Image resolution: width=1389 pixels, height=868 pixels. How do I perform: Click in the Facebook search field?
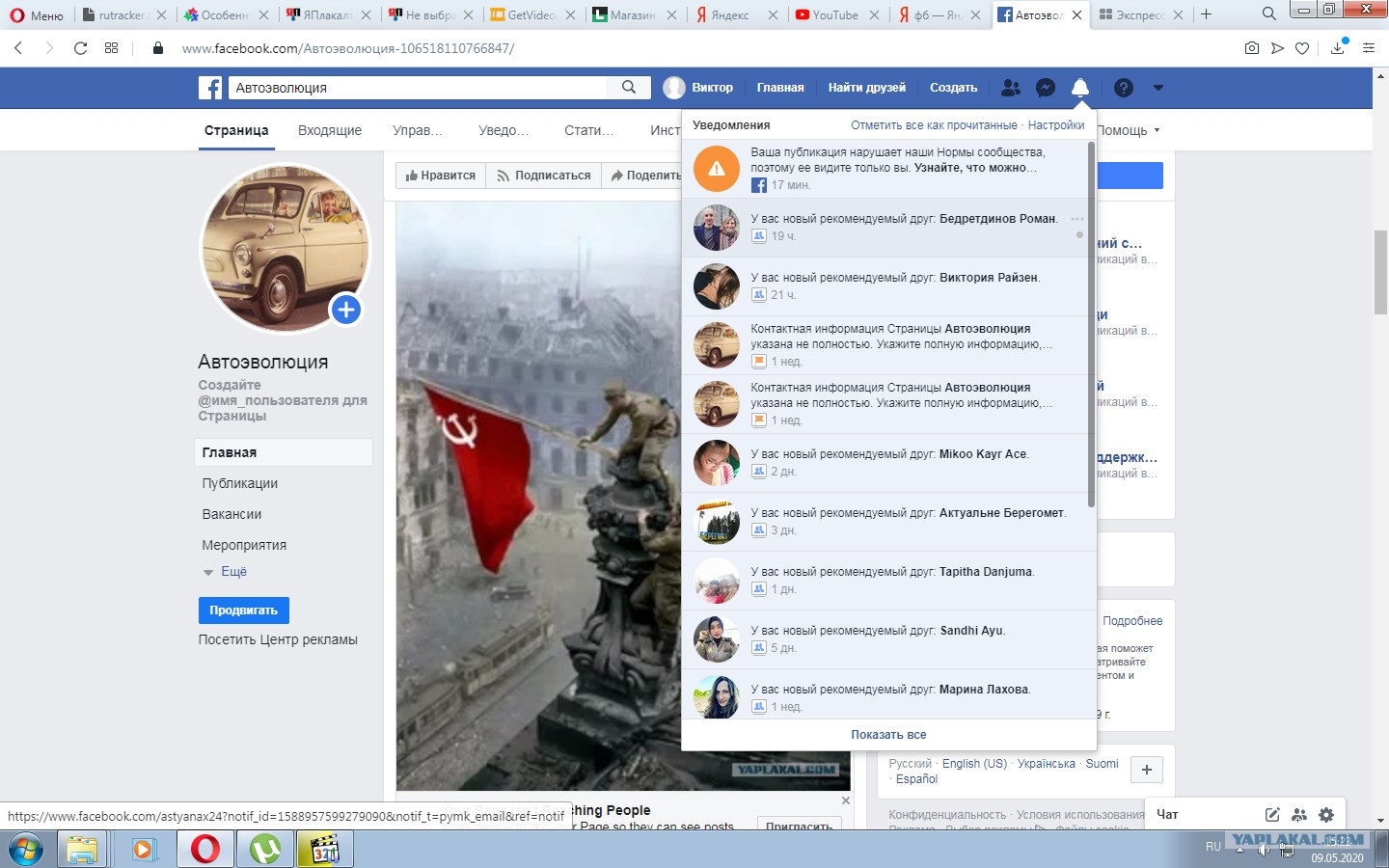[420, 88]
